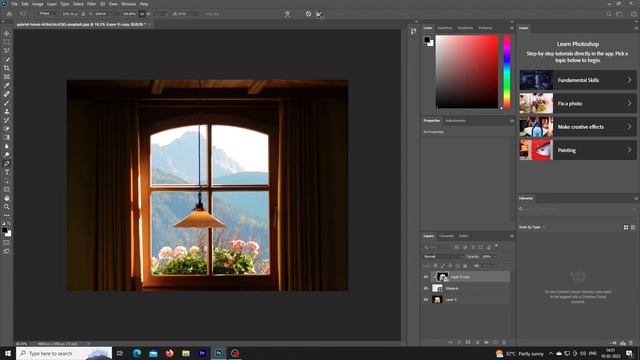Select the Hand tool
Screen dimensions: 640x360
[7, 198]
